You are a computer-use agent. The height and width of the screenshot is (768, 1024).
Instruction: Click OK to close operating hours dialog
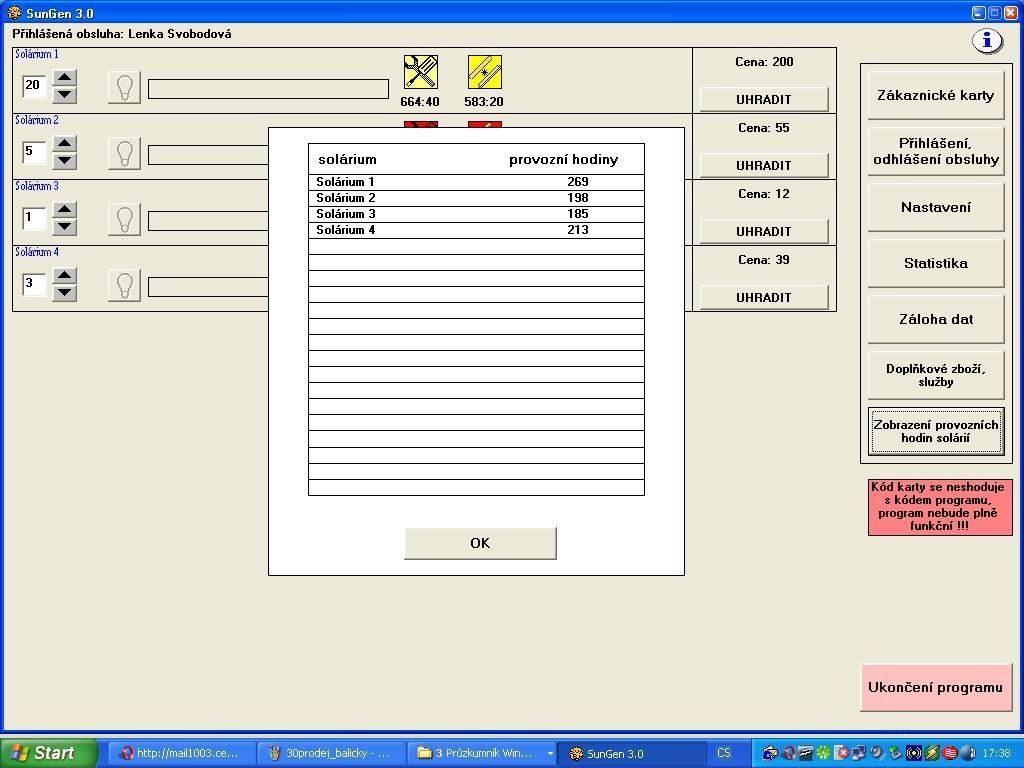[480, 543]
